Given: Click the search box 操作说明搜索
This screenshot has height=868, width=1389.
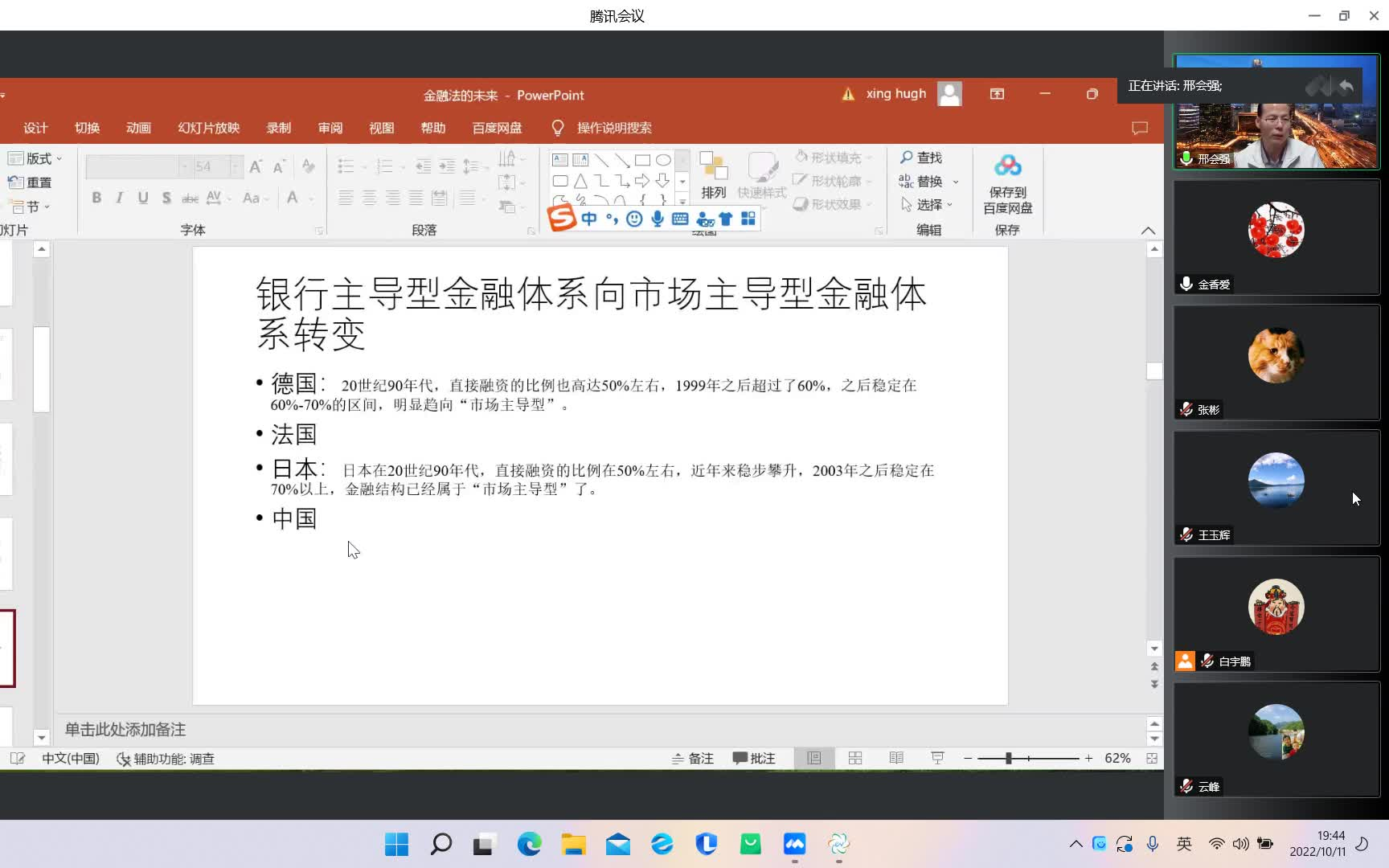Looking at the screenshot, I should 614,128.
